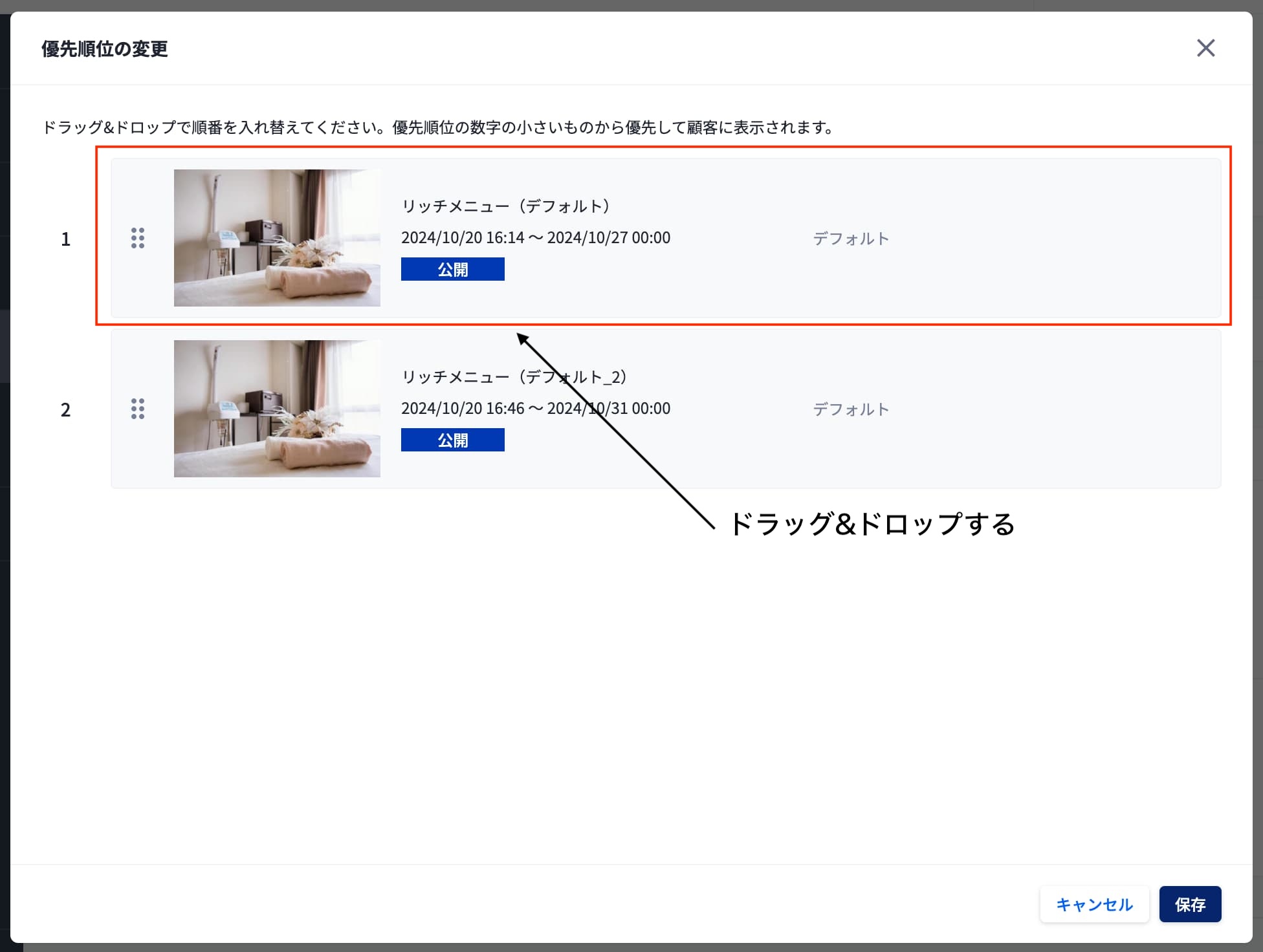Screen dimensions: 1263x952
Task: Select the リッチメニュー（デフォルト_2） title text
Action: coord(514,377)
